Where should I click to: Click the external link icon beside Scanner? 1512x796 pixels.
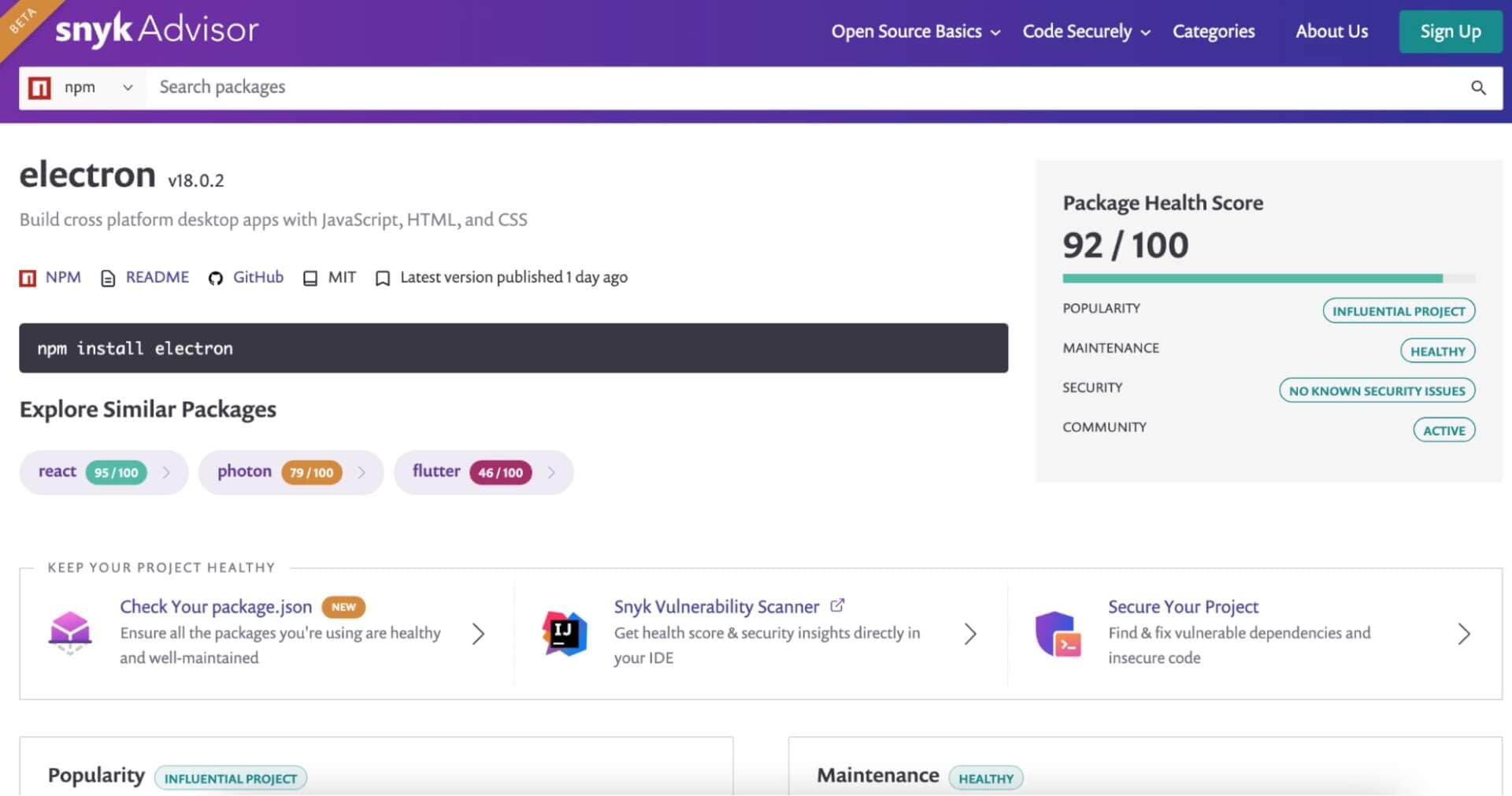click(x=837, y=605)
